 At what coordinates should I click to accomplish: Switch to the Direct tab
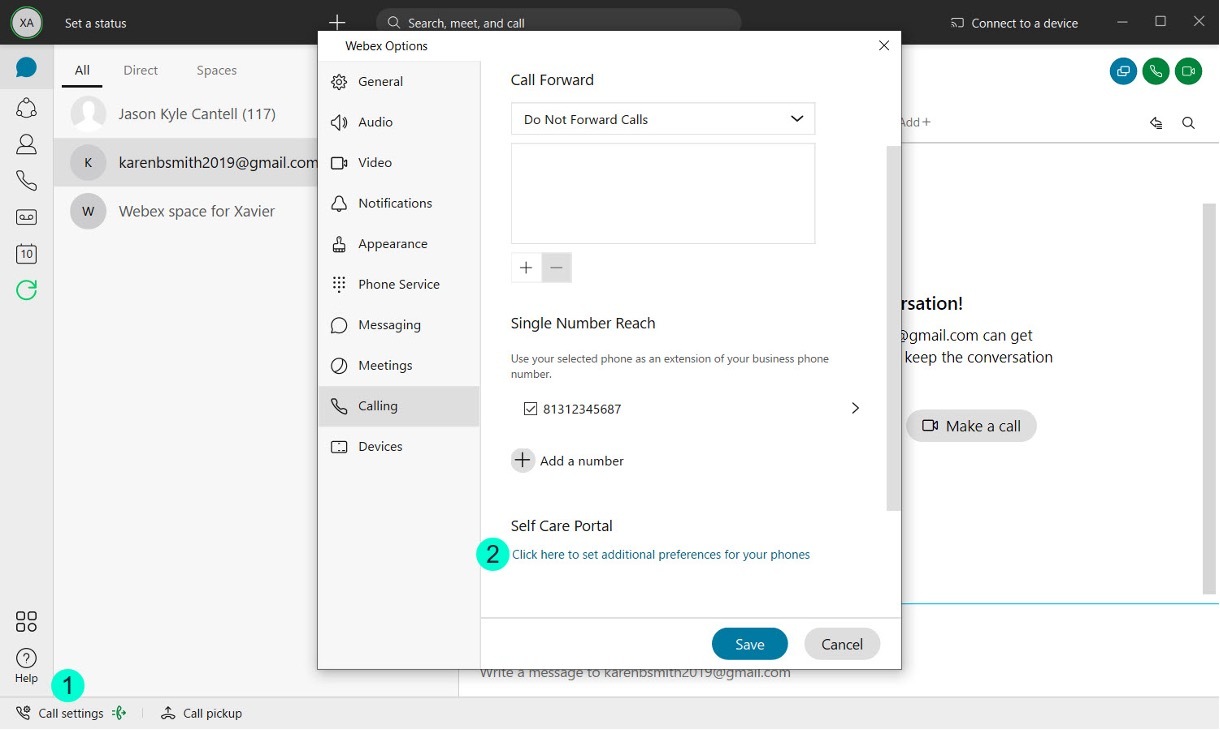tap(141, 70)
